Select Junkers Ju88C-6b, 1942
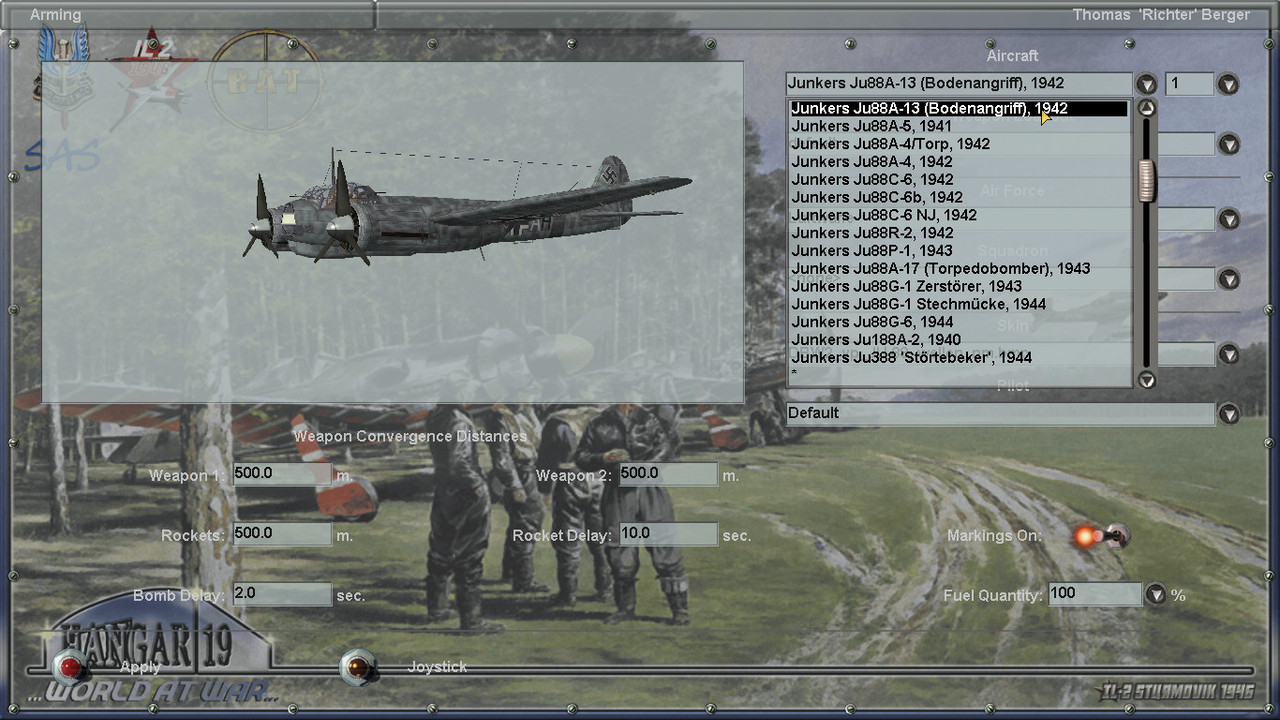This screenshot has width=1280, height=720. tap(958, 197)
